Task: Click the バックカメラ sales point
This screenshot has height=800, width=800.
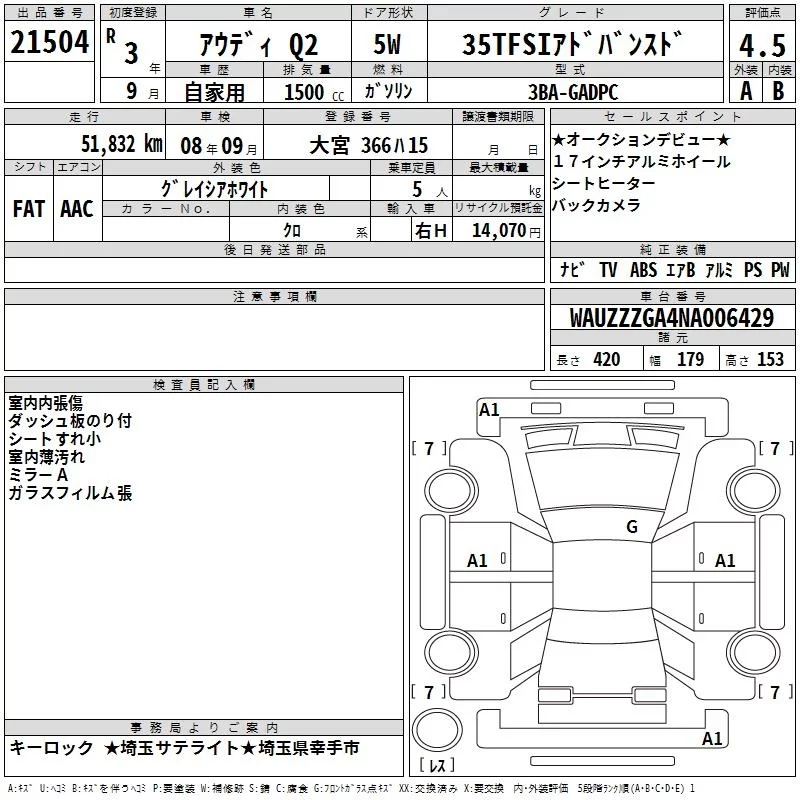Action: coord(596,205)
